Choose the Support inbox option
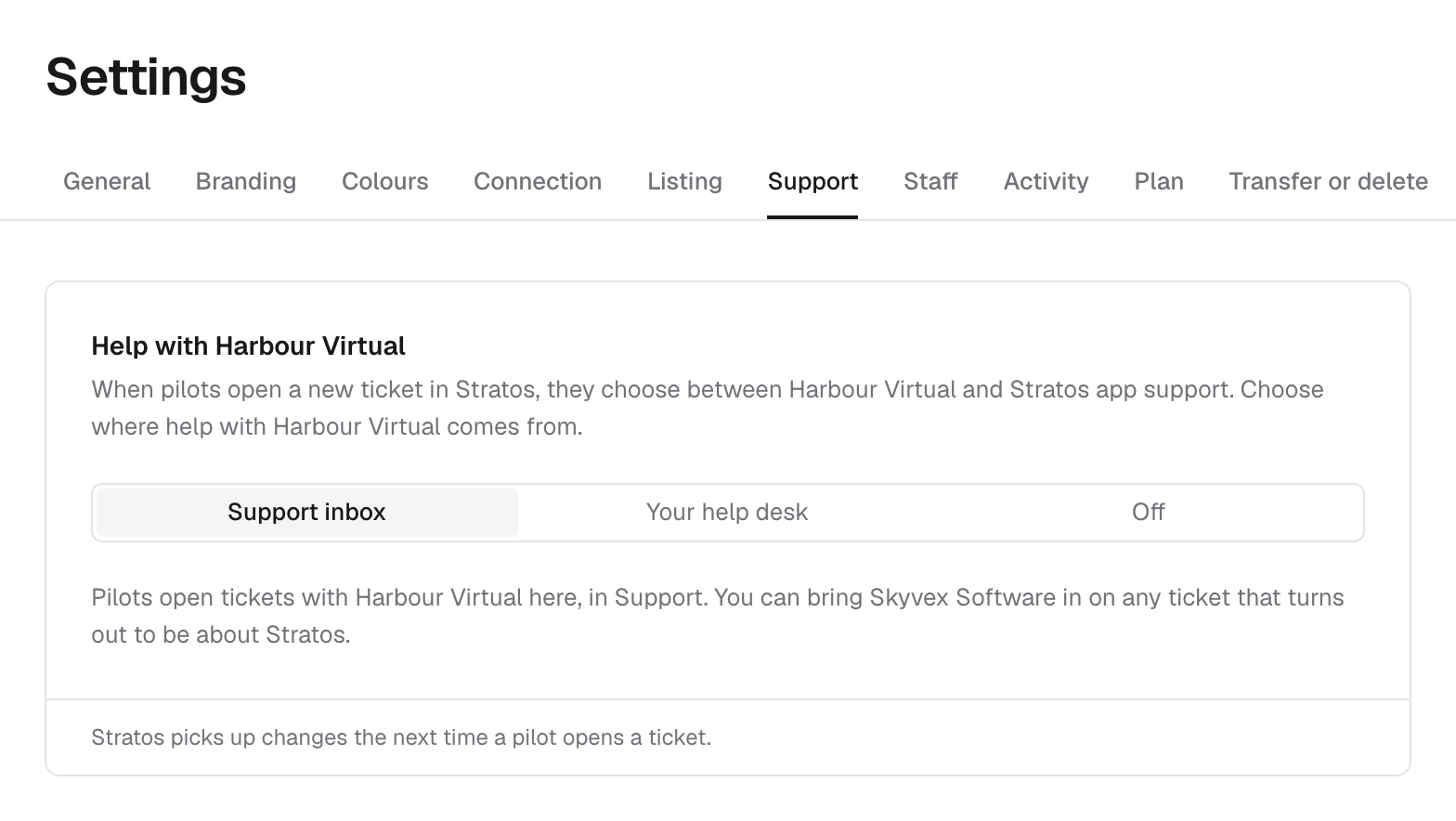The image size is (1456, 821). pyautogui.click(x=306, y=513)
